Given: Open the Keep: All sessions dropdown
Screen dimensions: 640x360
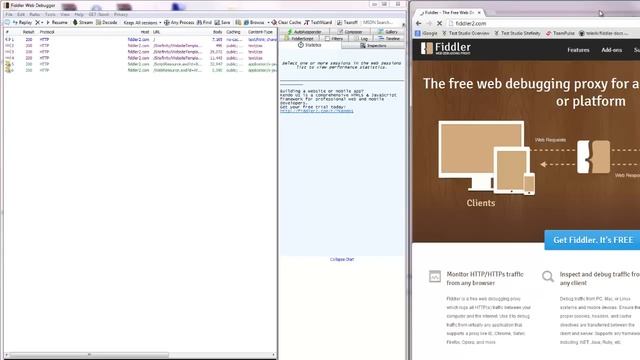Looking at the screenshot, I should click(x=142, y=22).
